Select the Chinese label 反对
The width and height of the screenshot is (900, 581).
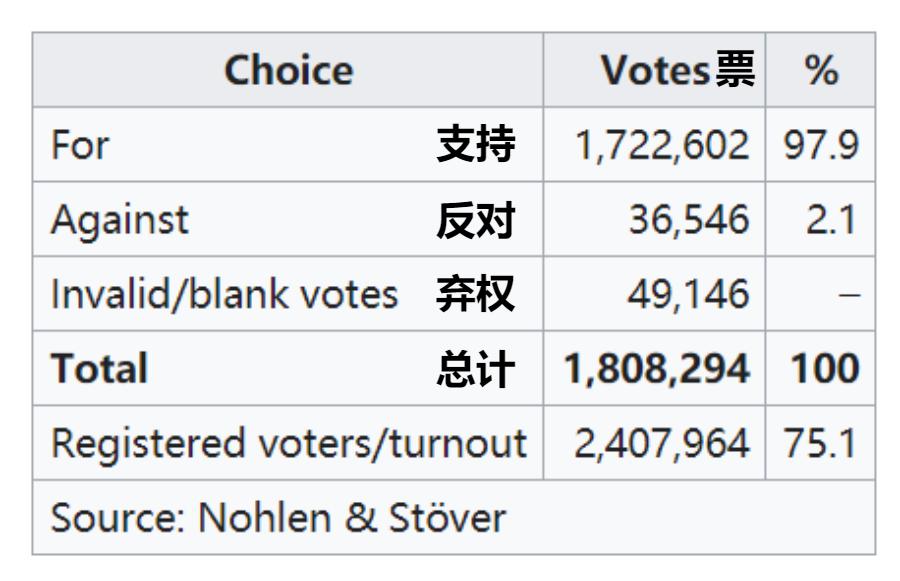[476, 220]
